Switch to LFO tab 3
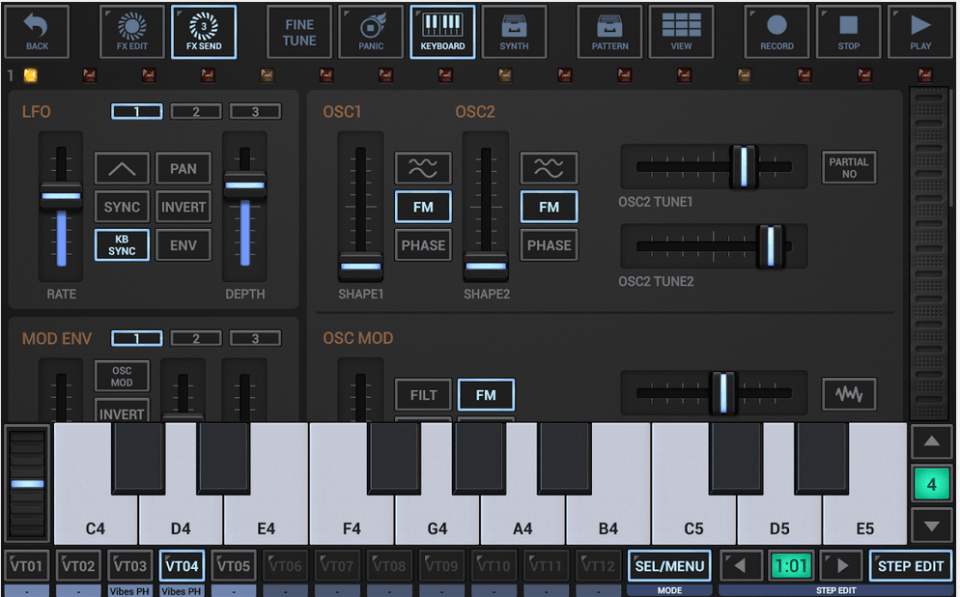The width and height of the screenshot is (960, 597). [255, 111]
